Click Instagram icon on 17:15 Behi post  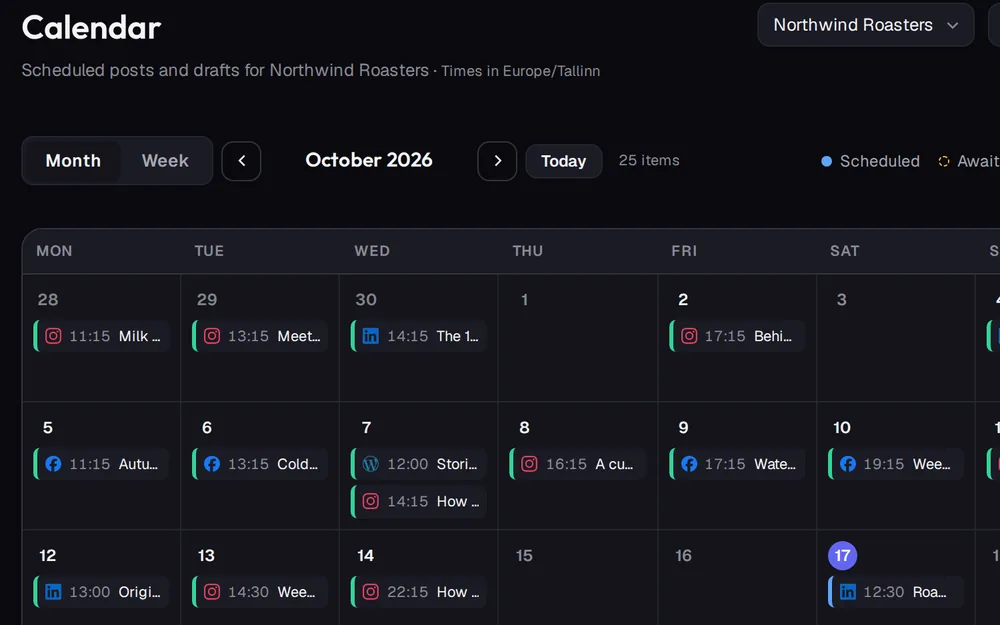click(689, 336)
